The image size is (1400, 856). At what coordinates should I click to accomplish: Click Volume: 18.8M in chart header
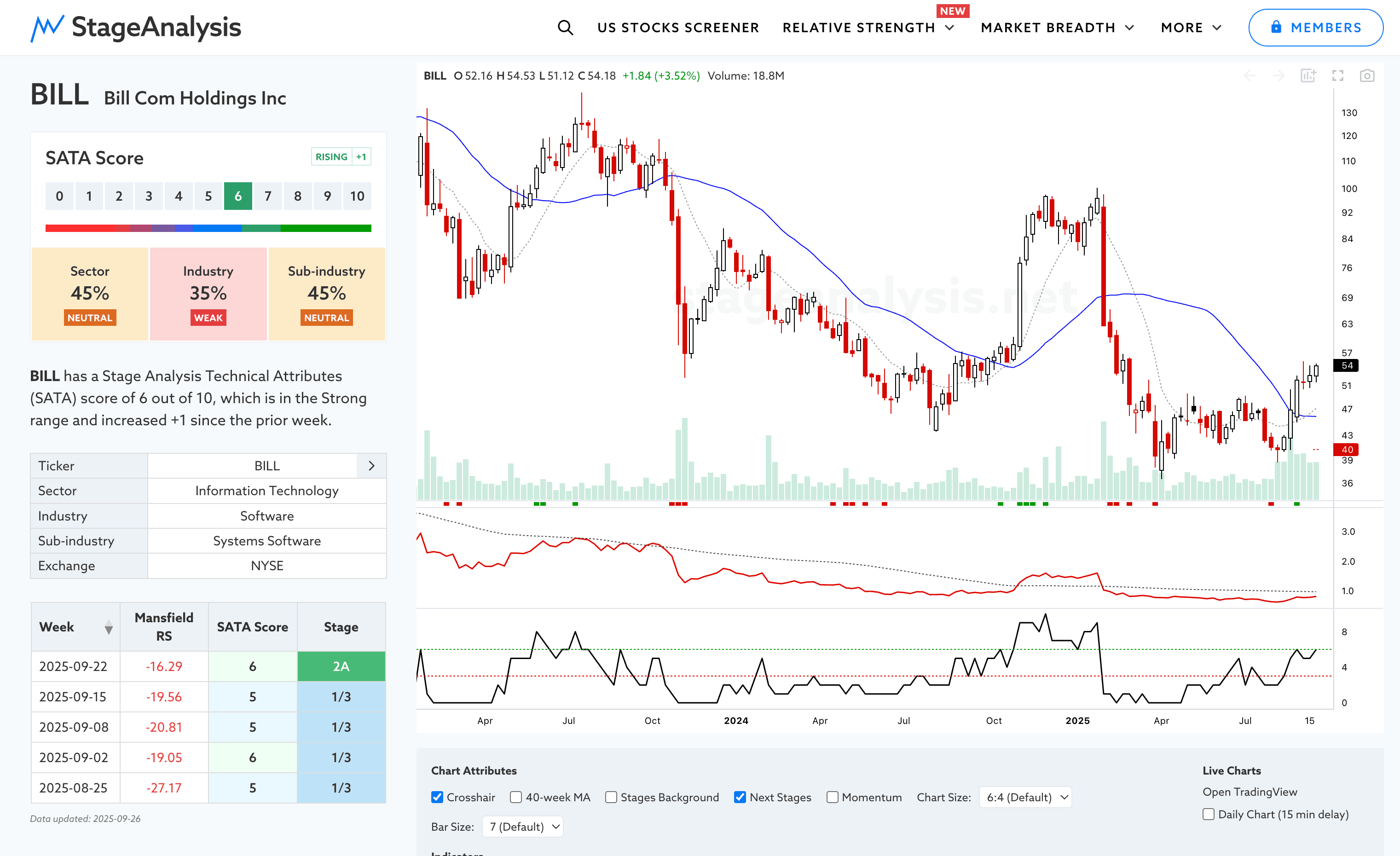coord(746,75)
